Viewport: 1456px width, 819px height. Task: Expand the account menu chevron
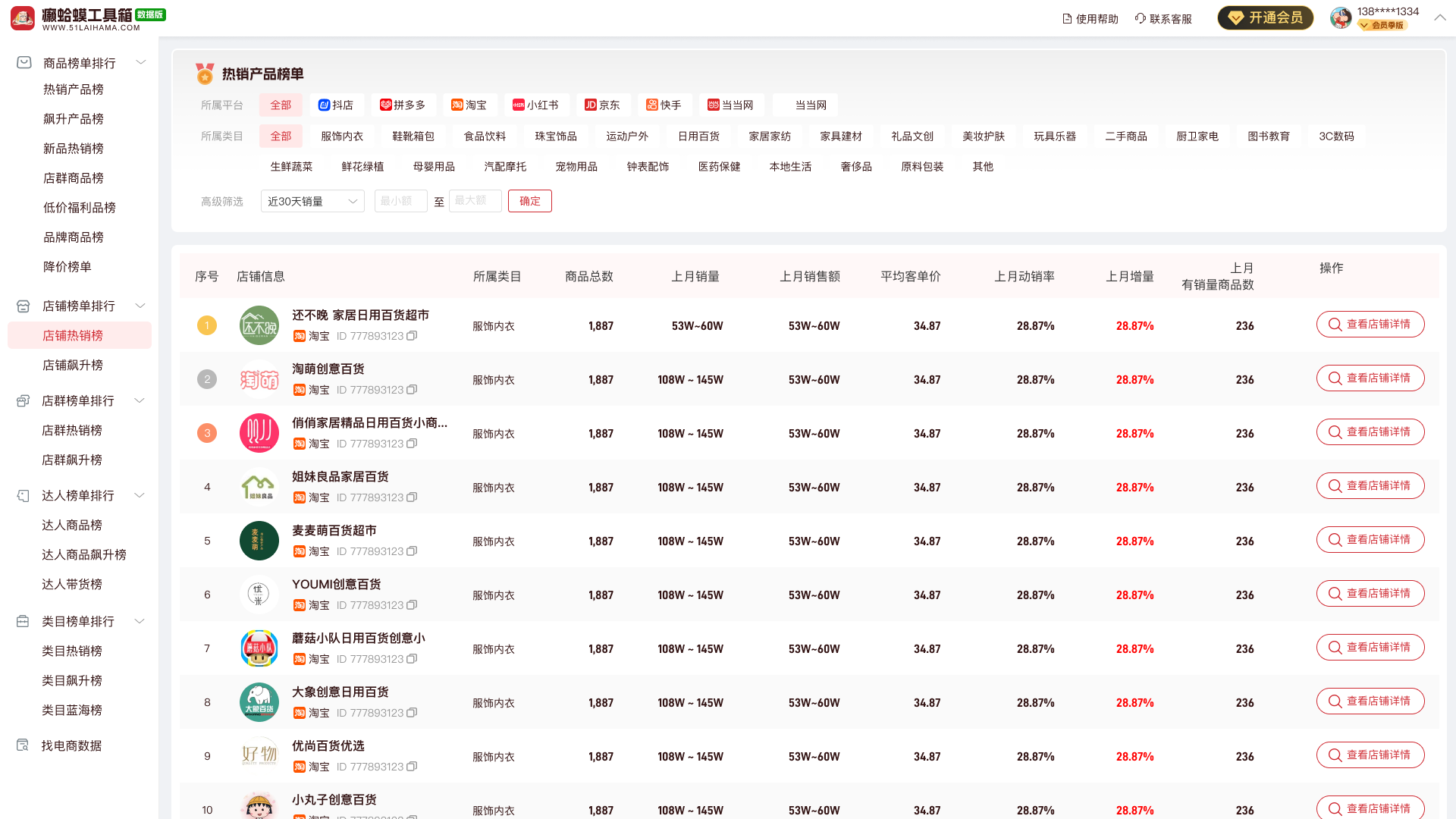pyautogui.click(x=1439, y=18)
